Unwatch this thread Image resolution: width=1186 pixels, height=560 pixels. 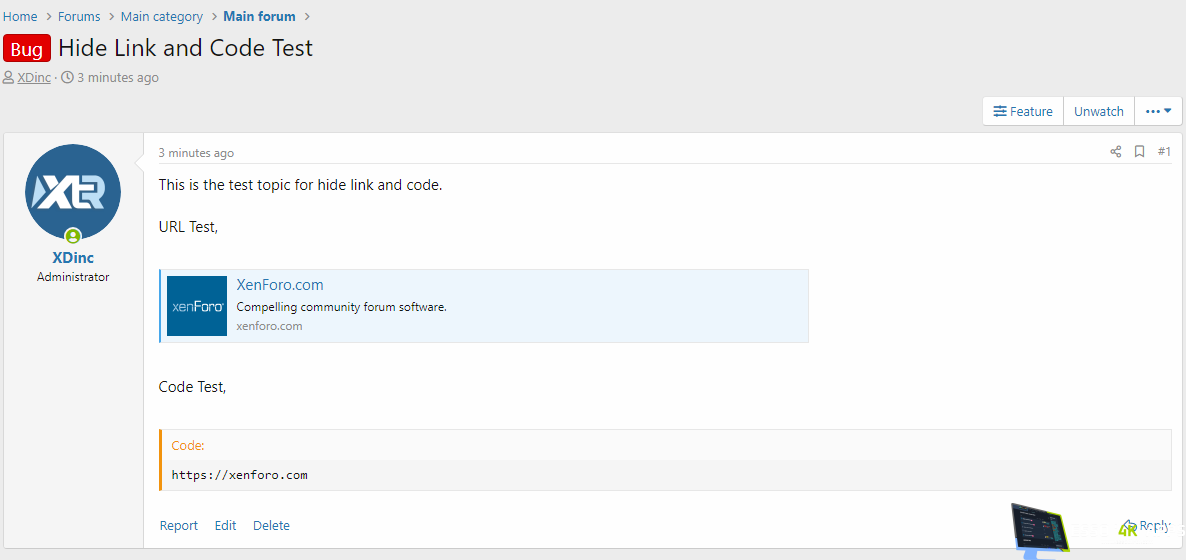click(1098, 111)
